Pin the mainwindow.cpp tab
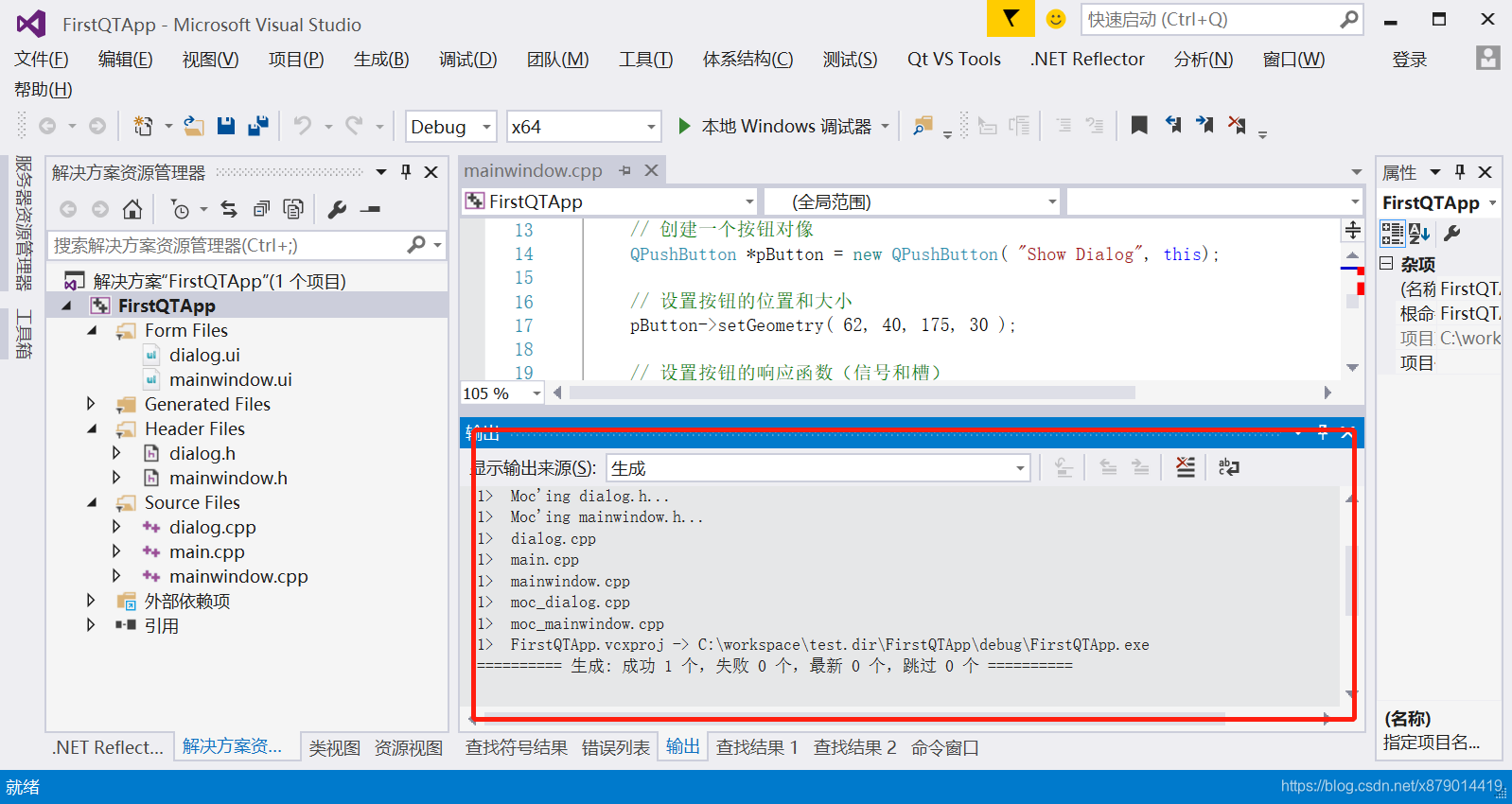1512x804 pixels. tap(624, 171)
